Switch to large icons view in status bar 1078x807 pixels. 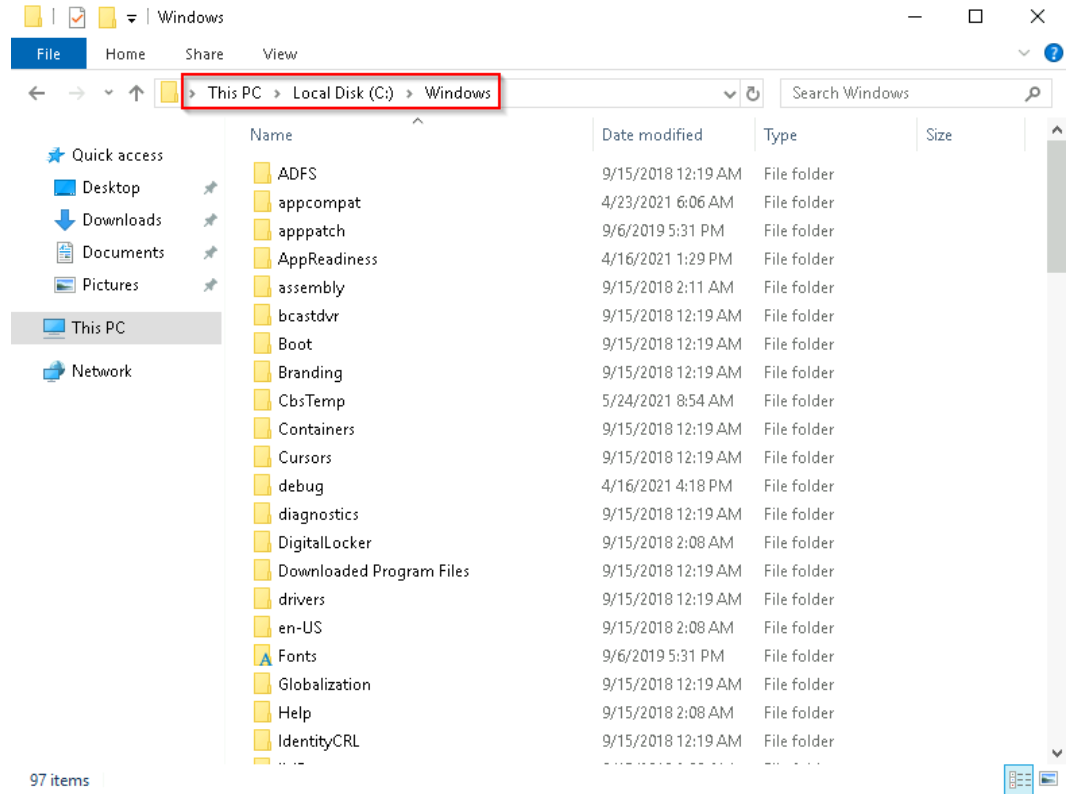click(x=1049, y=780)
